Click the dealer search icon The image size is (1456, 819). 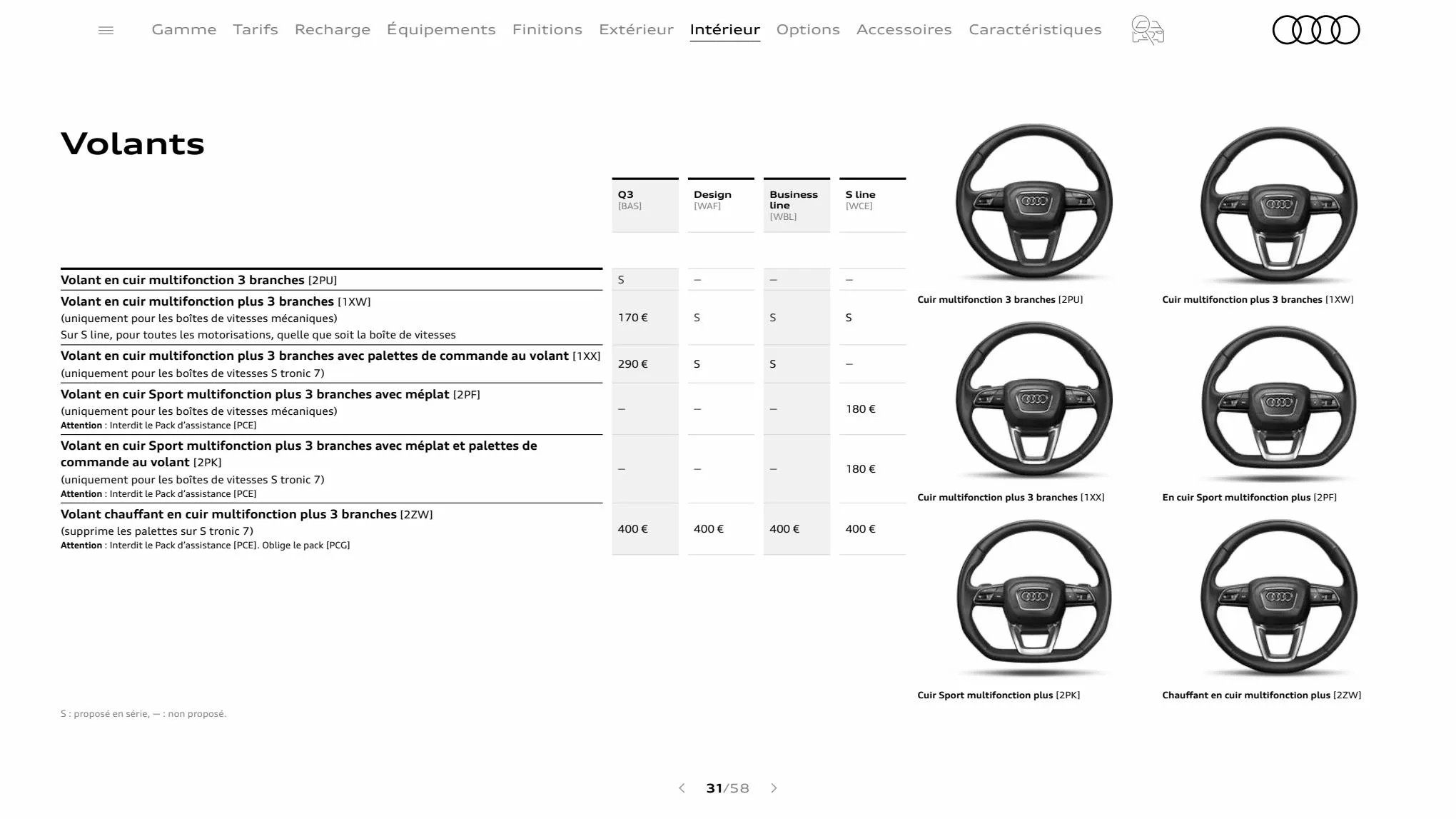(1148, 30)
